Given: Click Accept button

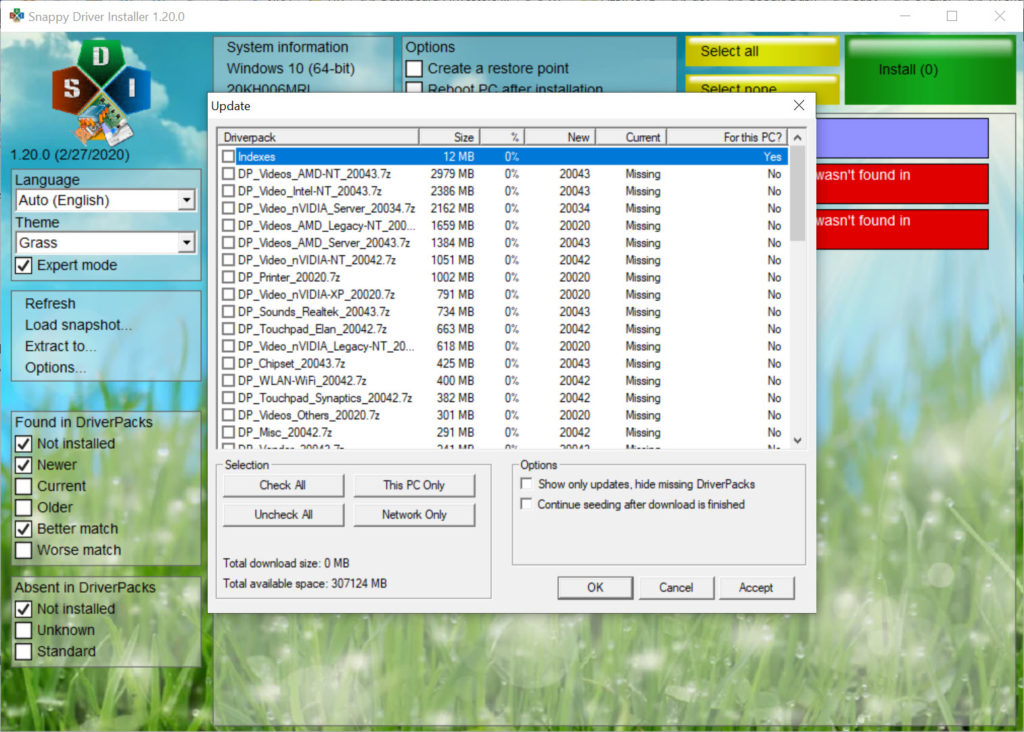Looking at the screenshot, I should [756, 587].
